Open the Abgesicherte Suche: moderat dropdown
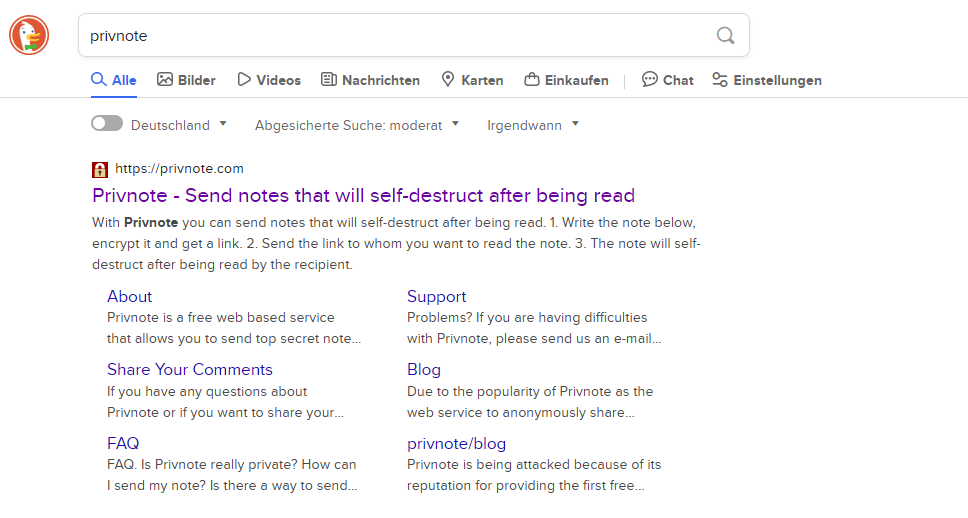 357,125
